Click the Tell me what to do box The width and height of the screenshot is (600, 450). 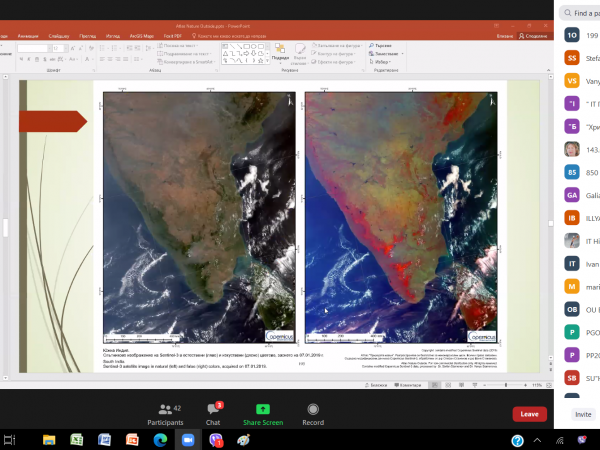[229, 36]
